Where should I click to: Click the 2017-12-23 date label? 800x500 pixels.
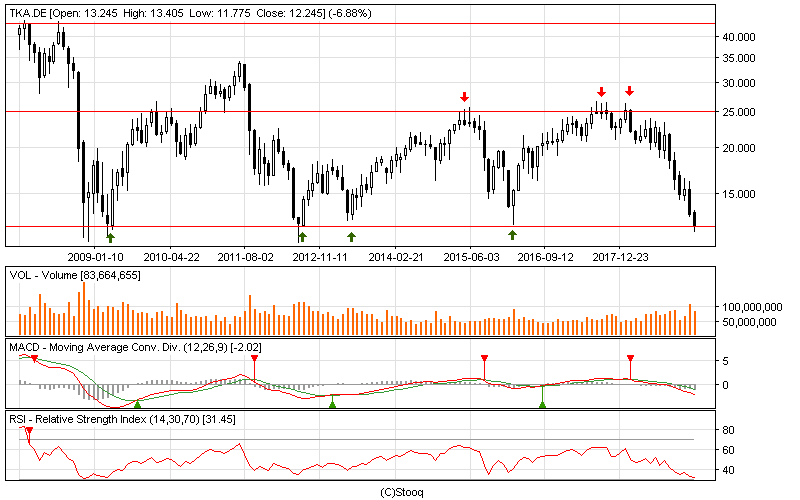click(x=620, y=257)
